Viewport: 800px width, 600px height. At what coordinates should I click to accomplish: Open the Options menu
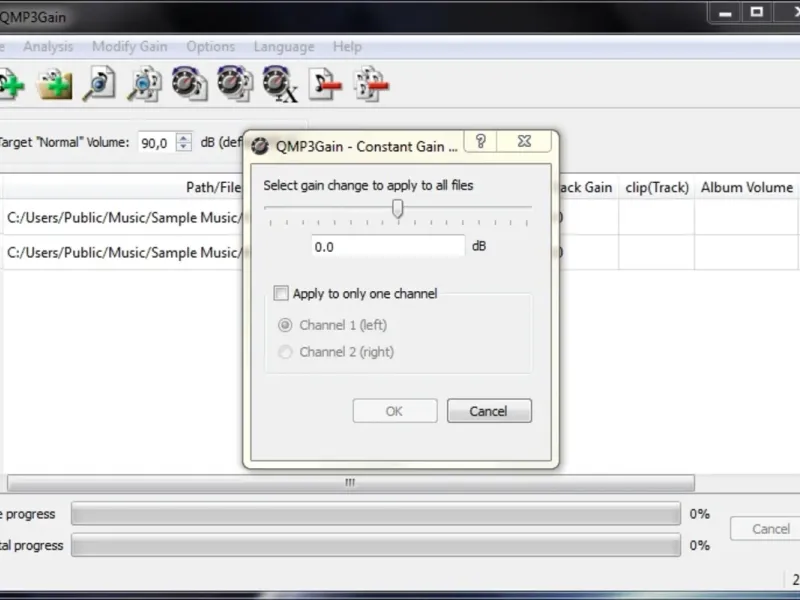coord(211,46)
